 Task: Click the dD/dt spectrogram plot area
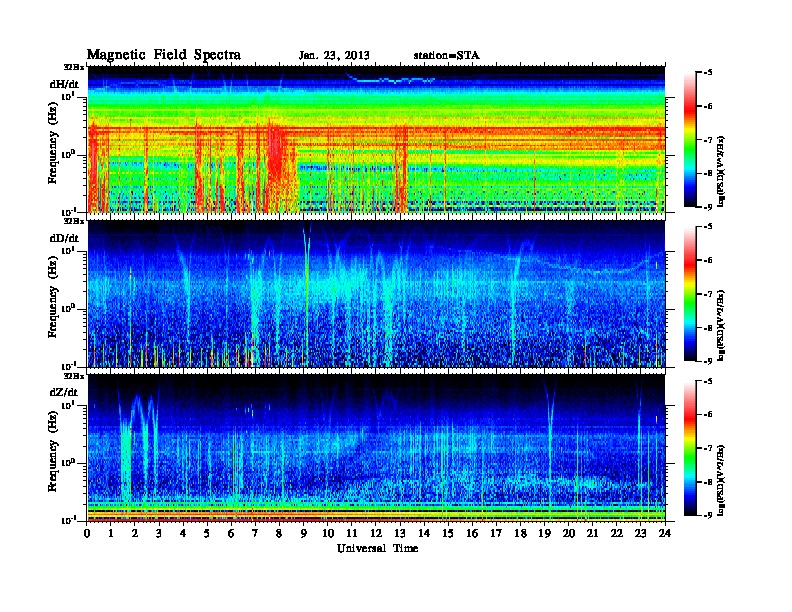coord(376,294)
